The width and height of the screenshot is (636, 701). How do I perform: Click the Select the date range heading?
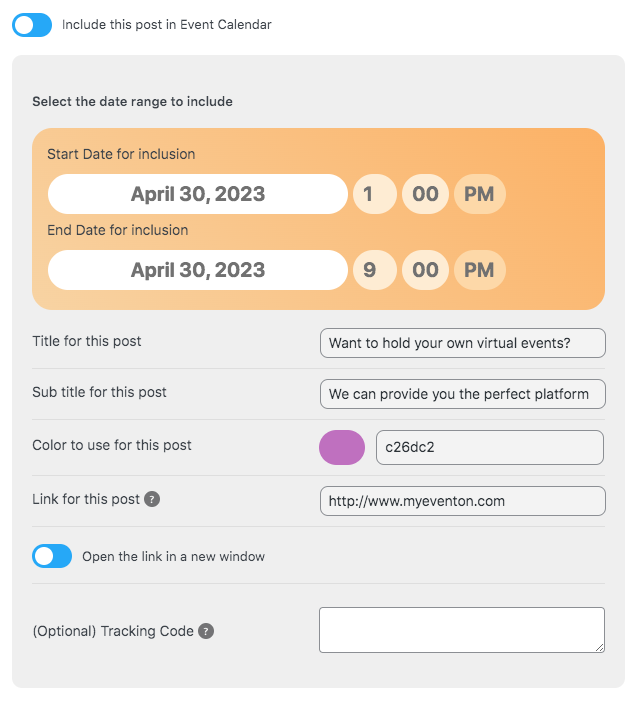click(132, 101)
